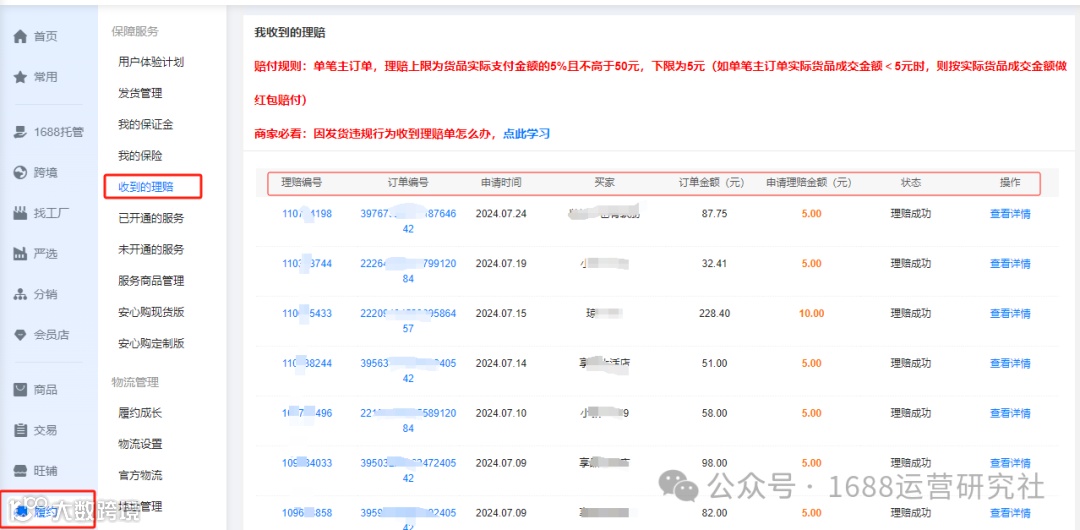Click the 分销 network icon
This screenshot has height=530, width=1080.
(21, 294)
